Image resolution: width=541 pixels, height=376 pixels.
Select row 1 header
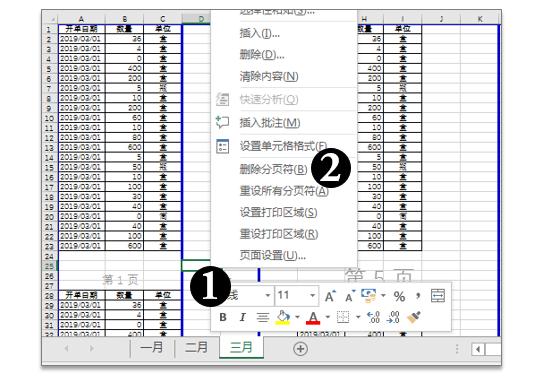pos(49,29)
